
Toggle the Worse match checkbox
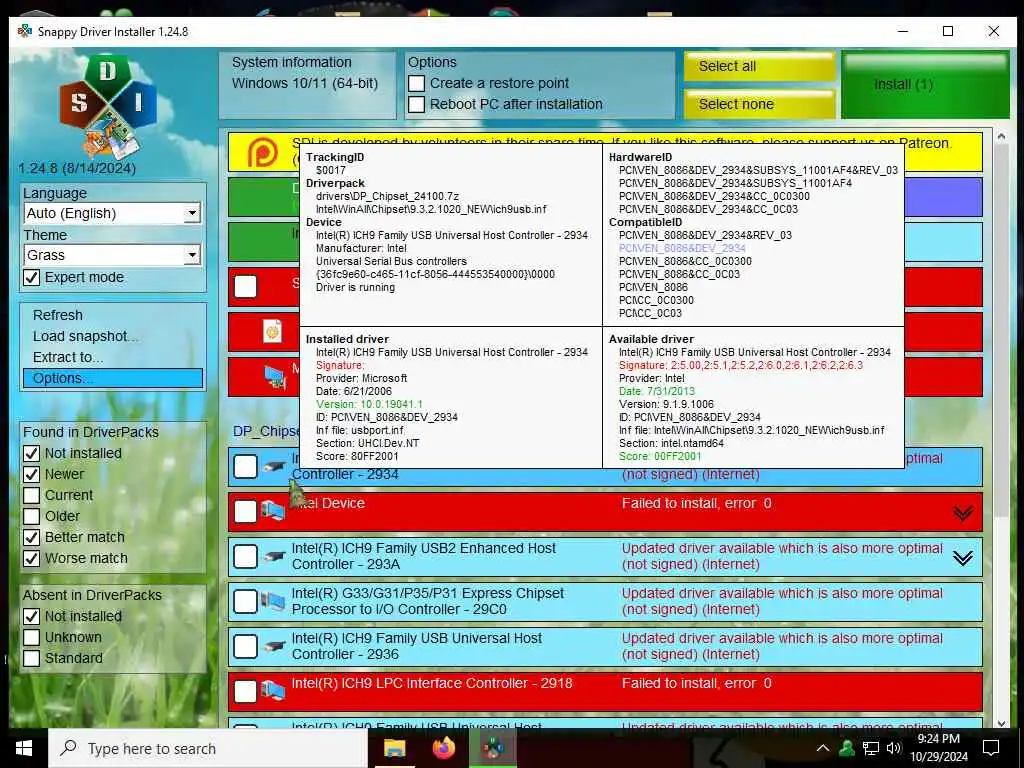click(x=31, y=558)
